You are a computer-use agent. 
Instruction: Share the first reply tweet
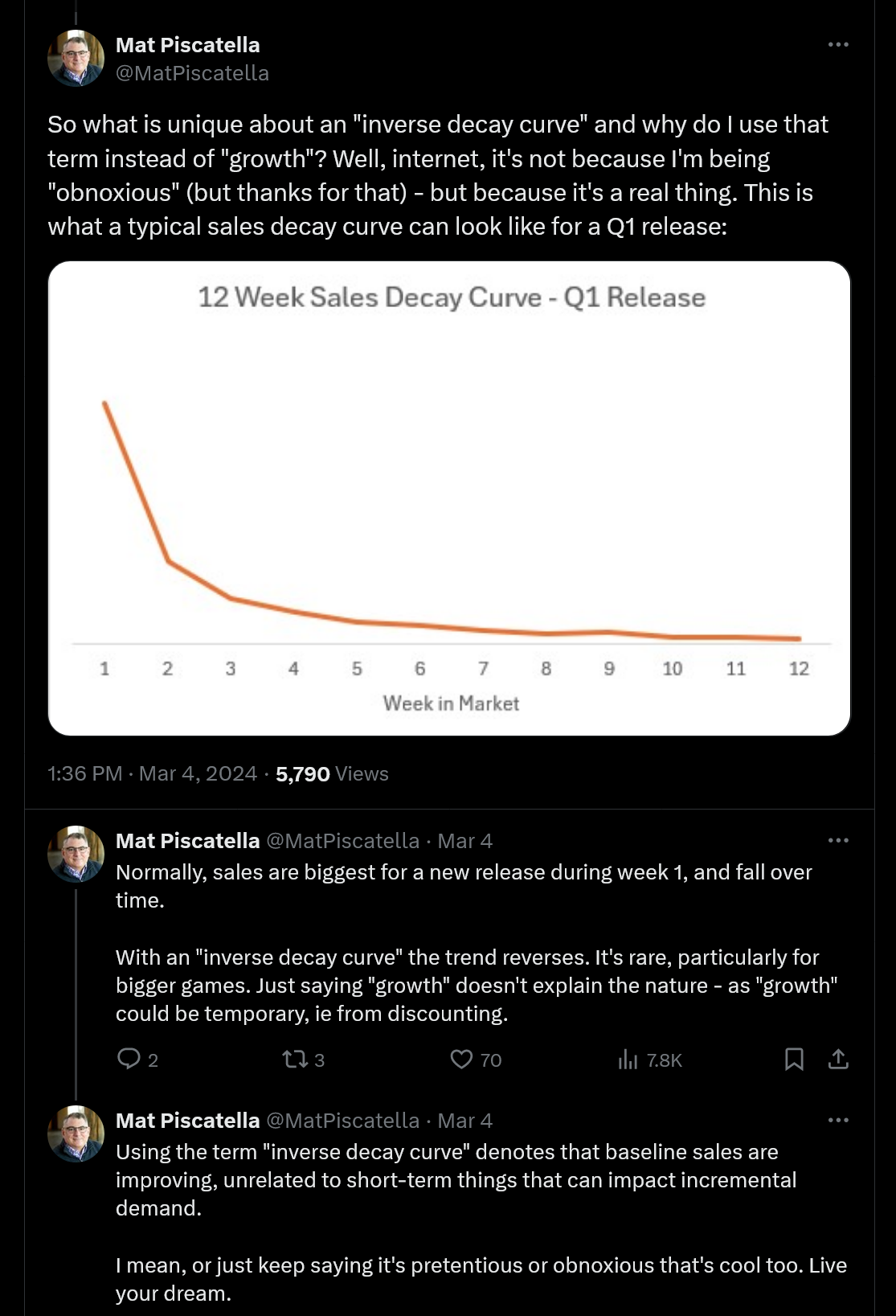click(838, 1059)
